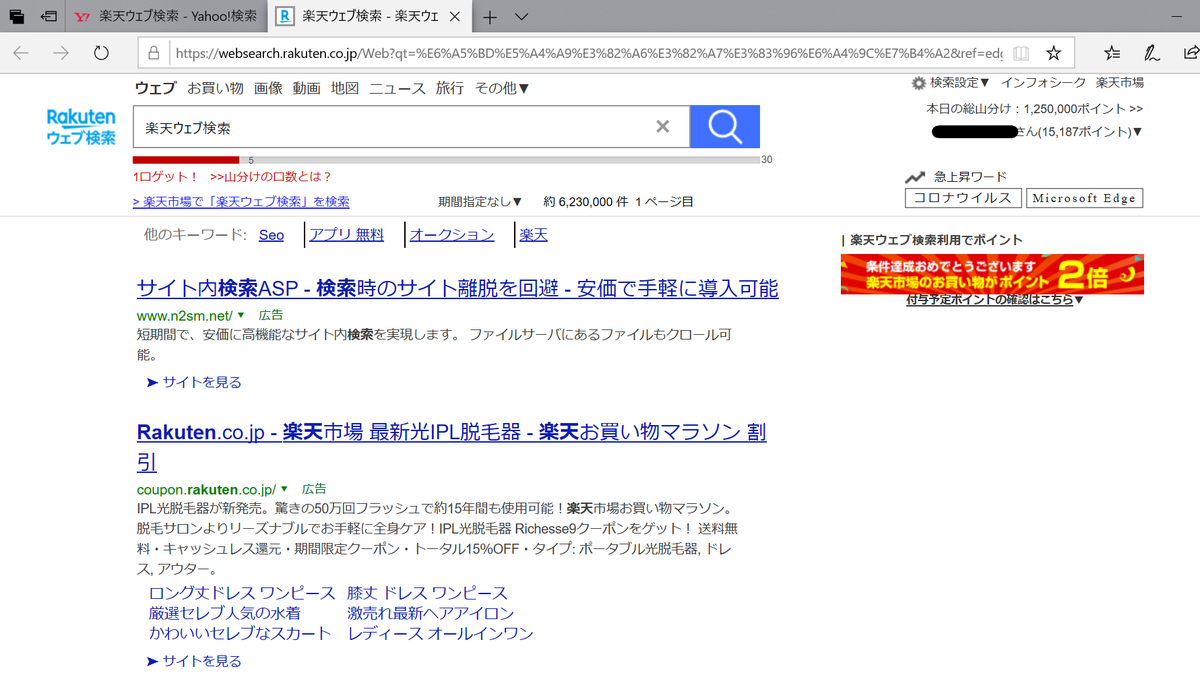Screen dimensions: 1200x675
Task: Select the お買い物 search category
Action: (x=215, y=88)
